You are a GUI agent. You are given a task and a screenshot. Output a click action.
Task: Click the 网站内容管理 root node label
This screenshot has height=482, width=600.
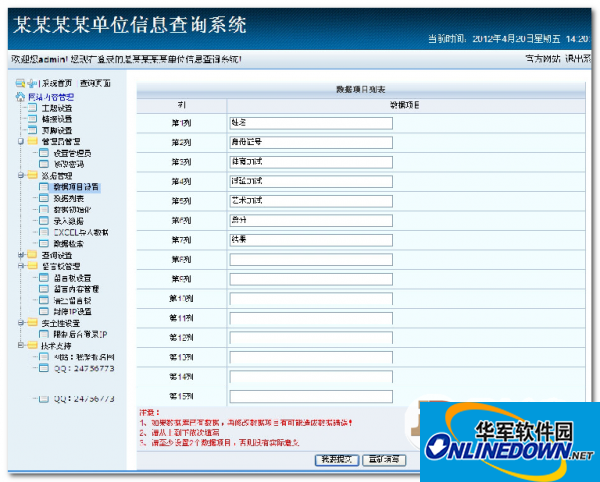coord(51,97)
